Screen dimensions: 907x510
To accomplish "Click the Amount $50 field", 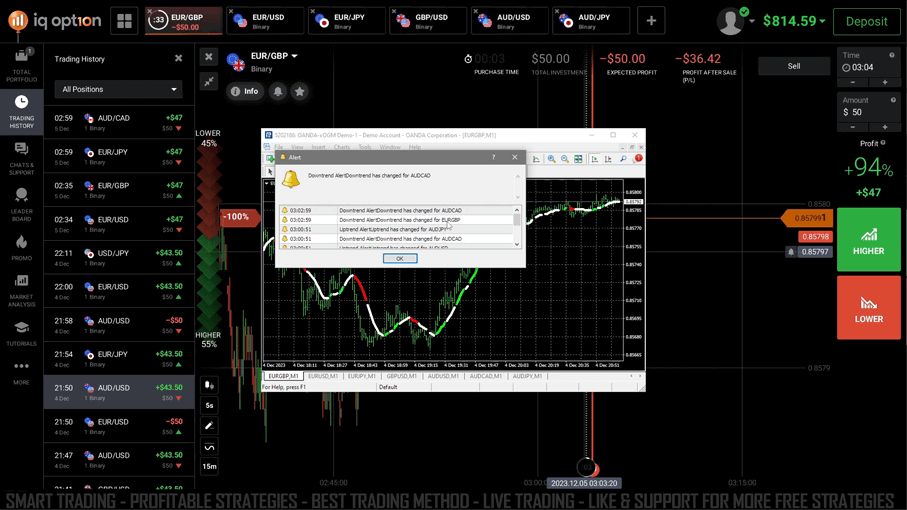I will (x=869, y=107).
